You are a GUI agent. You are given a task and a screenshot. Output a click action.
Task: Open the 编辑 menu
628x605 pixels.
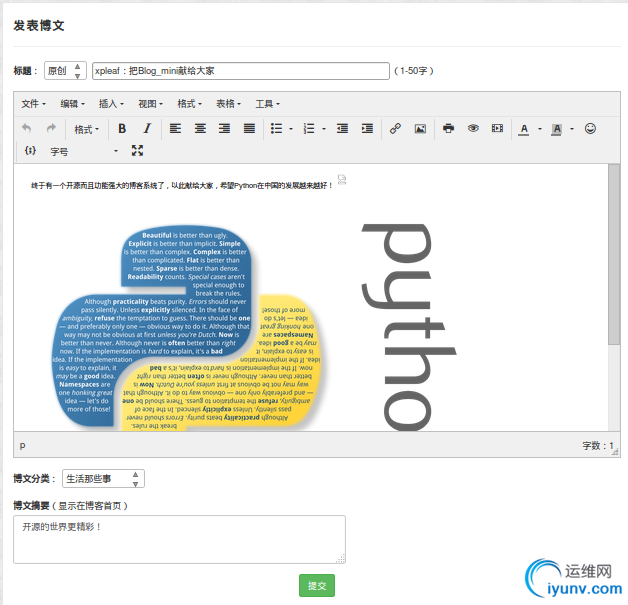coord(72,104)
